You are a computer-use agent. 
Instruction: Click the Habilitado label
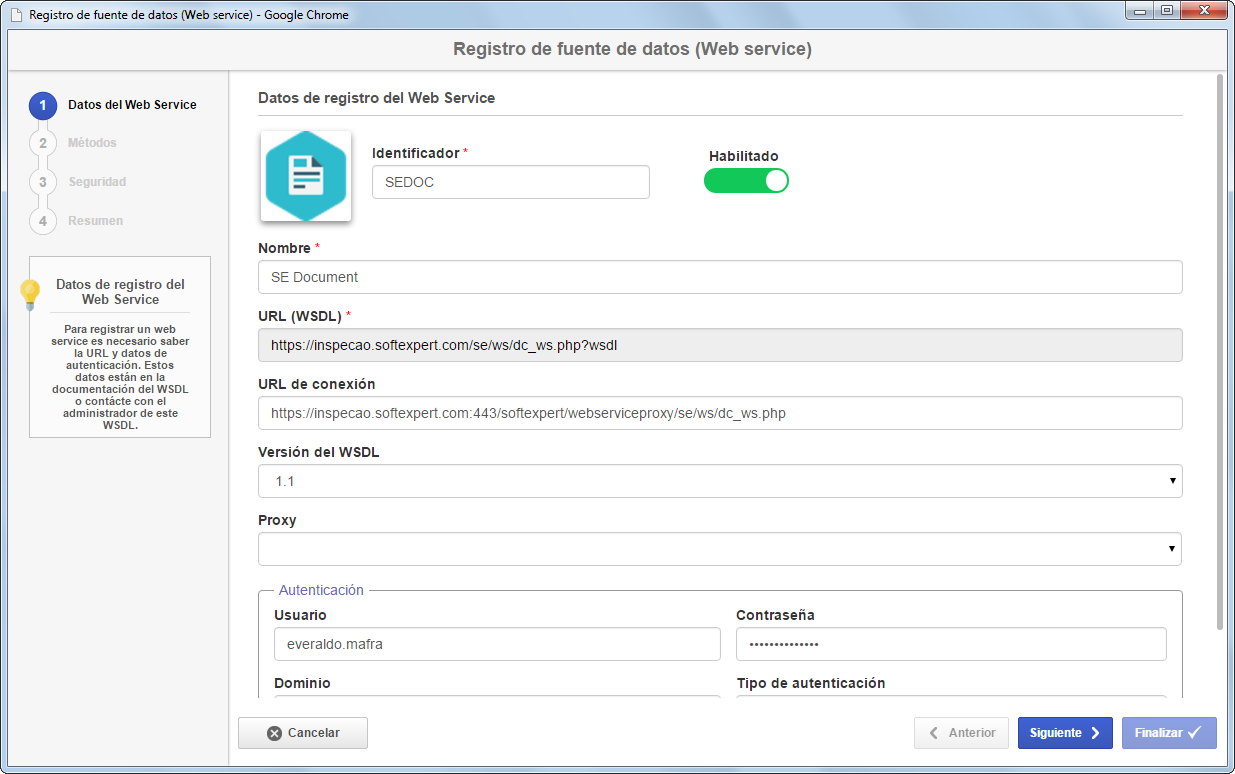click(x=744, y=156)
